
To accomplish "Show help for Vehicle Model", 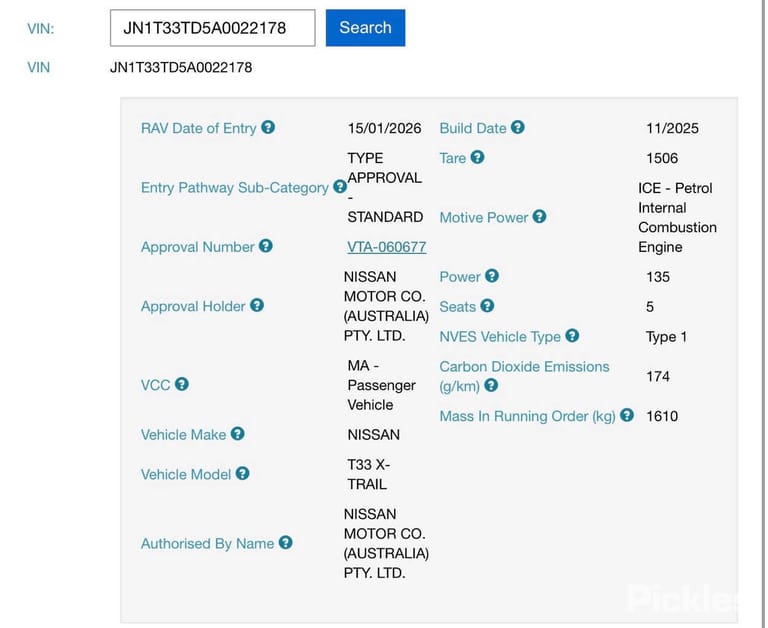I will (242, 473).
